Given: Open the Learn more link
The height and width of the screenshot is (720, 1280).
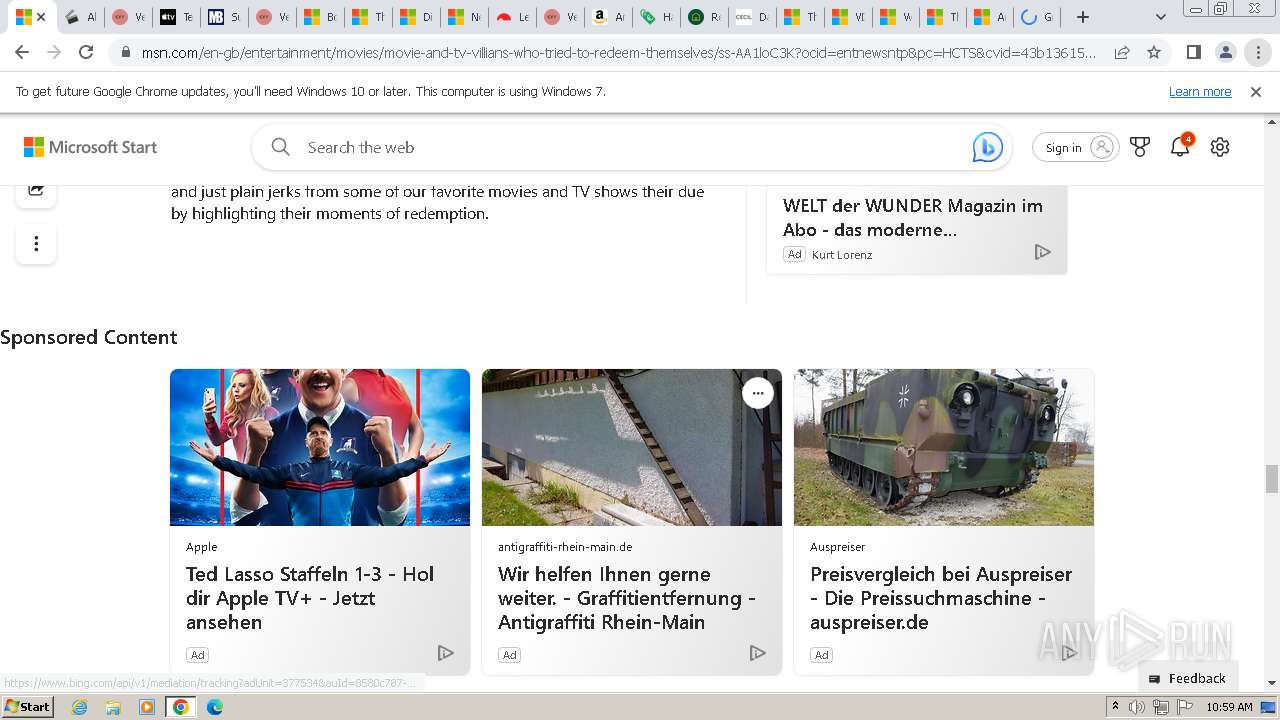Looking at the screenshot, I should pos(1200,91).
